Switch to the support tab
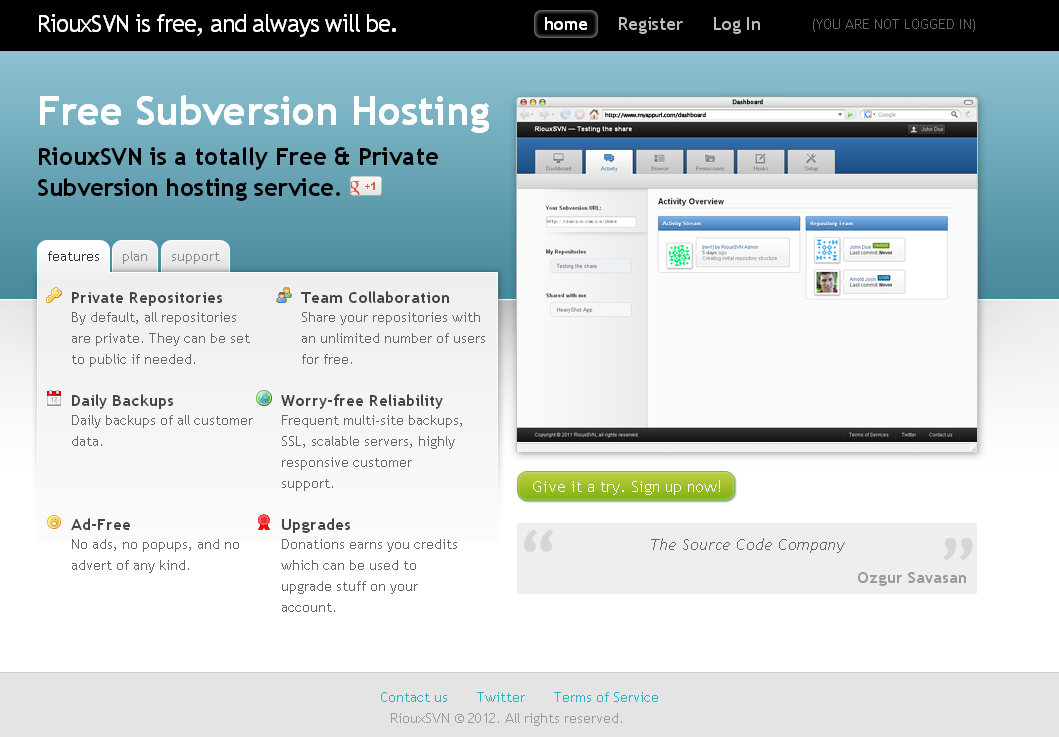1059x737 pixels. (195, 256)
